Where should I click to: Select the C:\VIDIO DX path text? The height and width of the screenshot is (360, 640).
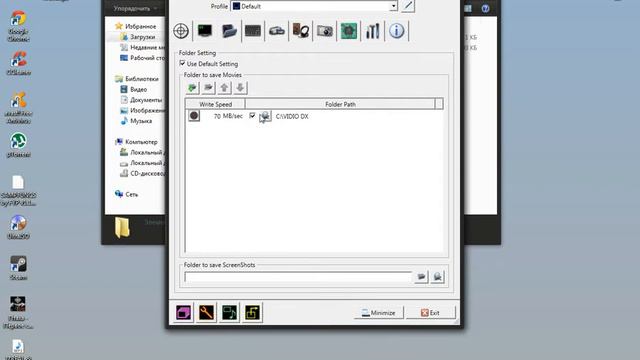click(292, 116)
